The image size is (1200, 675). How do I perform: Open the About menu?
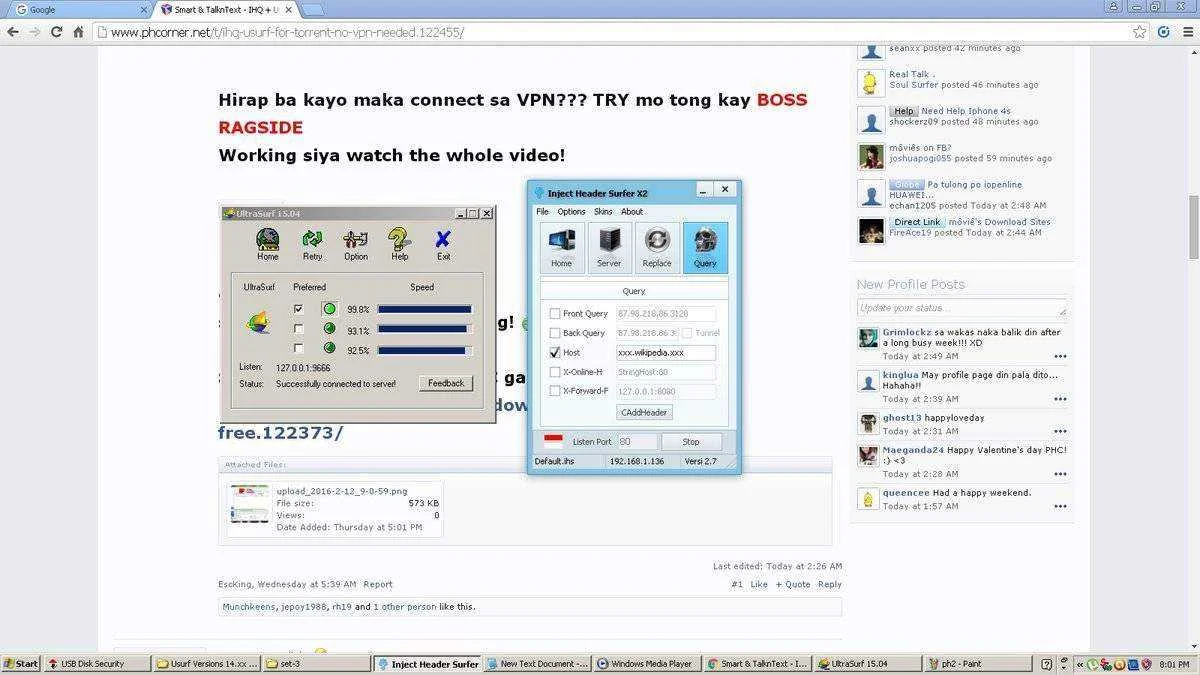[632, 212]
